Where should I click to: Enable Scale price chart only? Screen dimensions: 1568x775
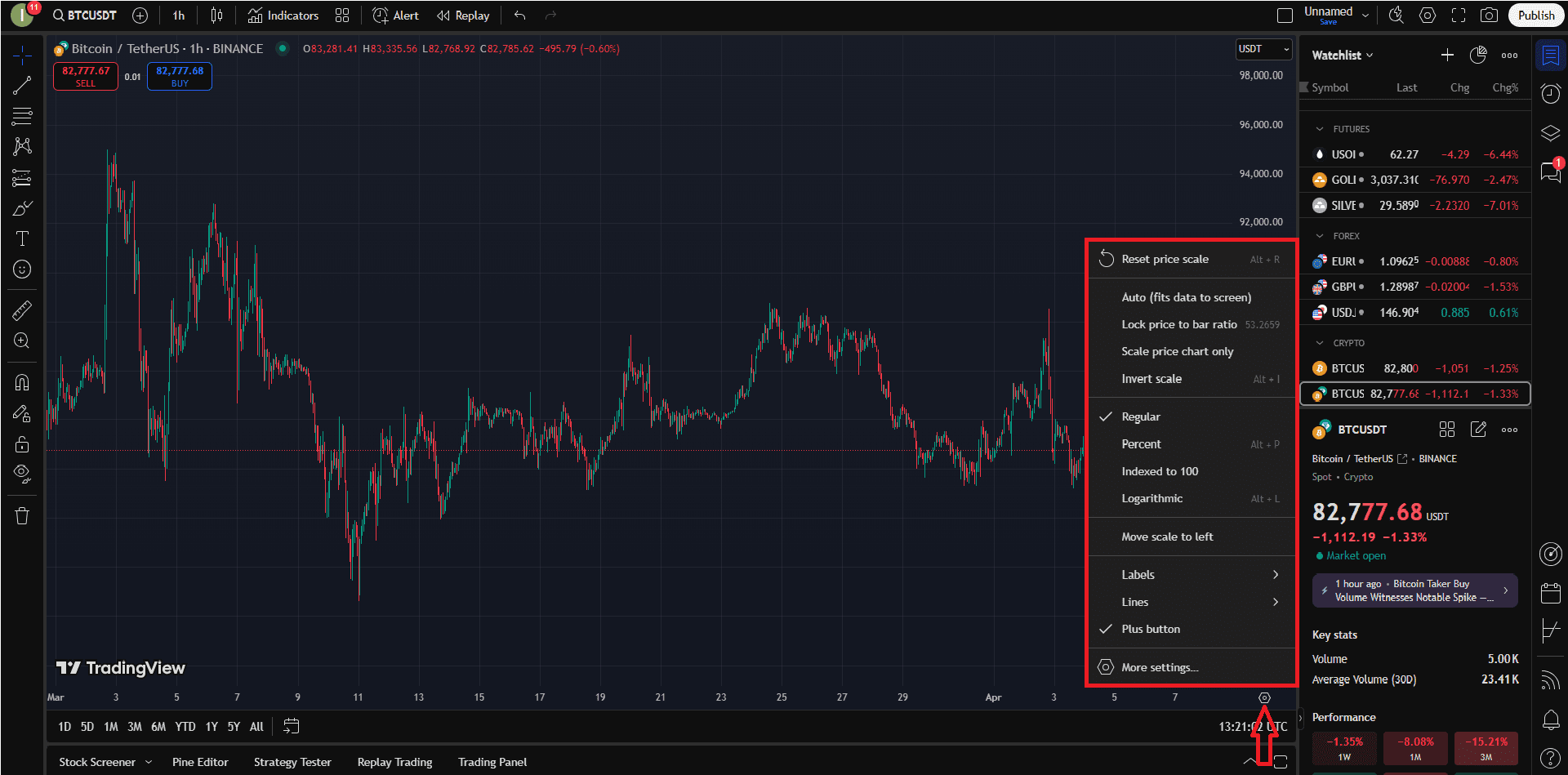[x=1192, y=351]
